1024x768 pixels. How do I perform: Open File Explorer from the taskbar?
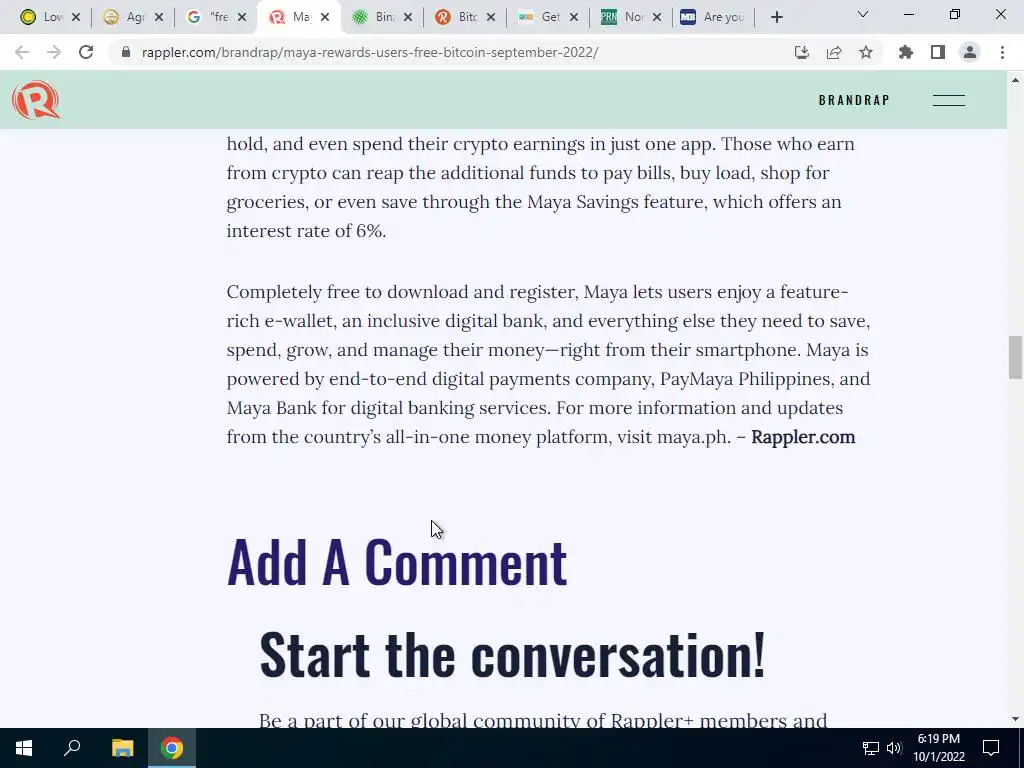pos(122,748)
